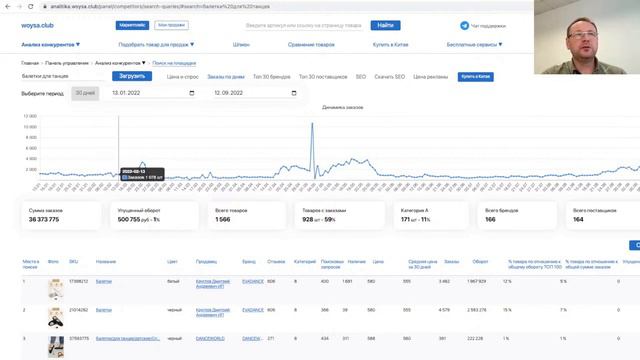Switch to the SEO tab
Screen dimensions: 640x360
pyautogui.click(x=361, y=77)
